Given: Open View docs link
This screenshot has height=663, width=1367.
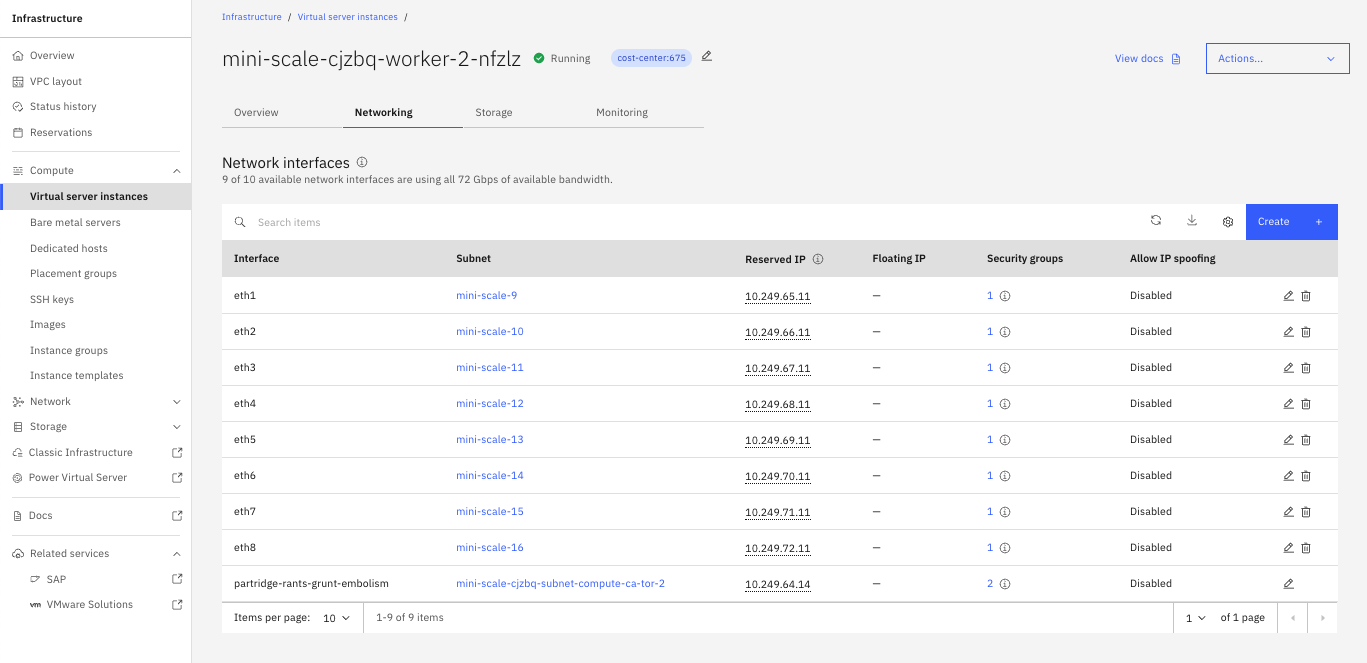Looking at the screenshot, I should tap(1147, 59).
